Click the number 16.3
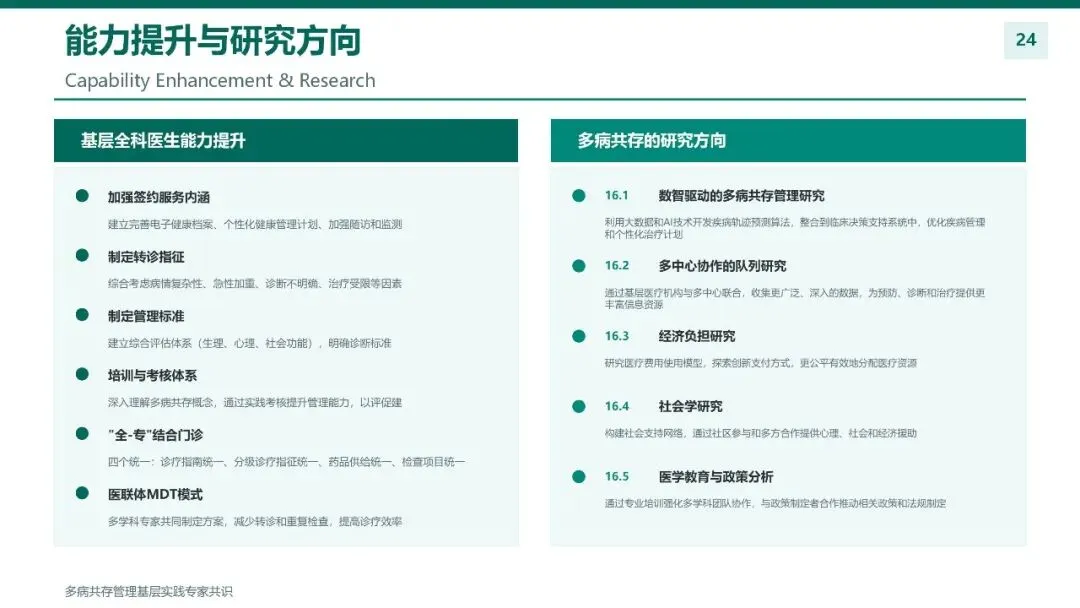The width and height of the screenshot is (1080, 608). [616, 336]
